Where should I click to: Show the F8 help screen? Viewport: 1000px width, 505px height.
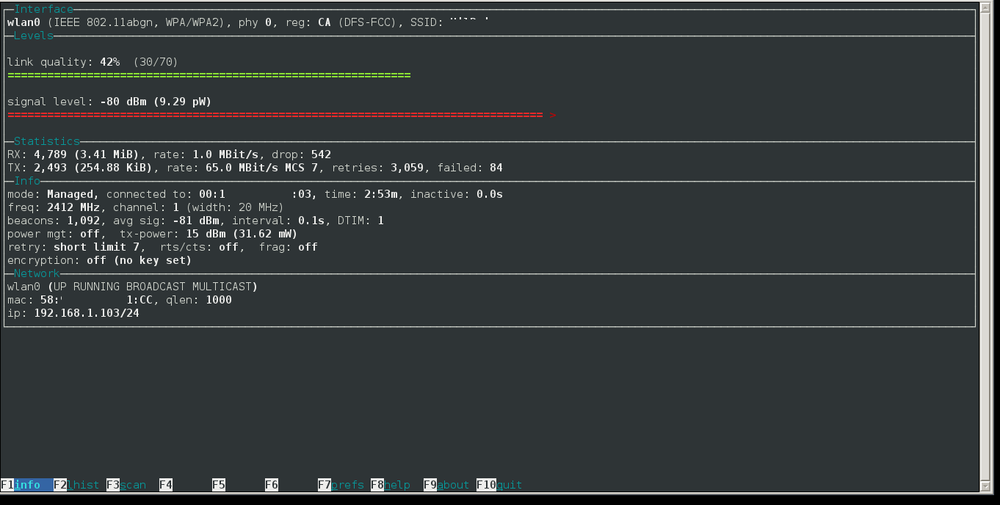click(391, 485)
